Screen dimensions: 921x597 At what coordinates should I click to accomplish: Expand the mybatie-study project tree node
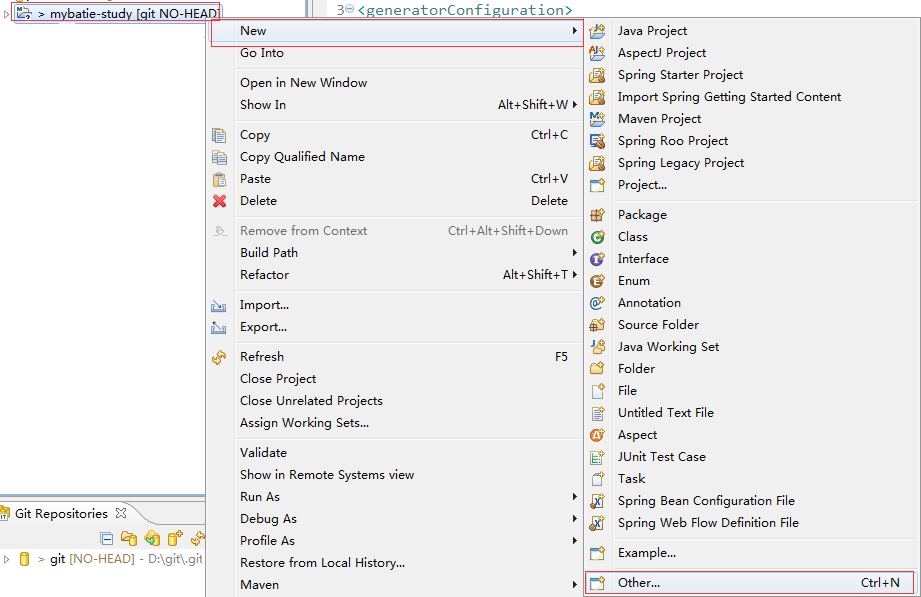(6, 14)
